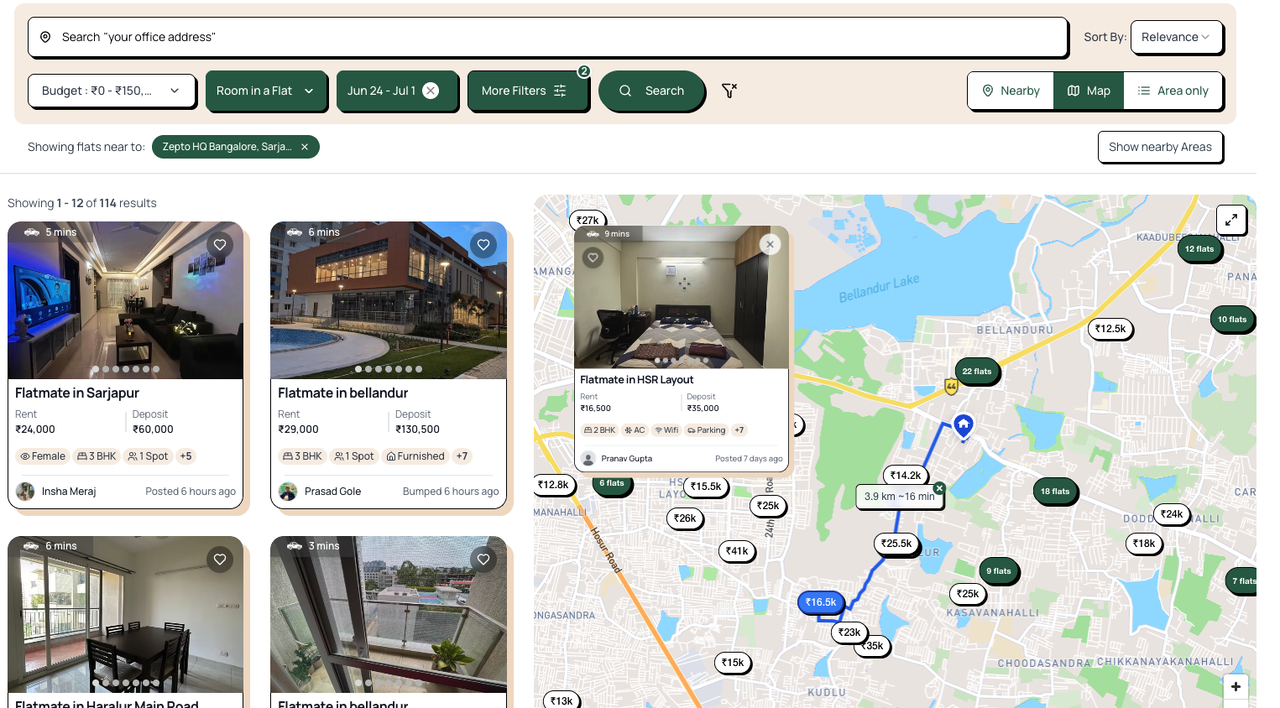Open the Sort By Relevance dropdown
Screen dimensions: 1280x708
[x=1176, y=37]
